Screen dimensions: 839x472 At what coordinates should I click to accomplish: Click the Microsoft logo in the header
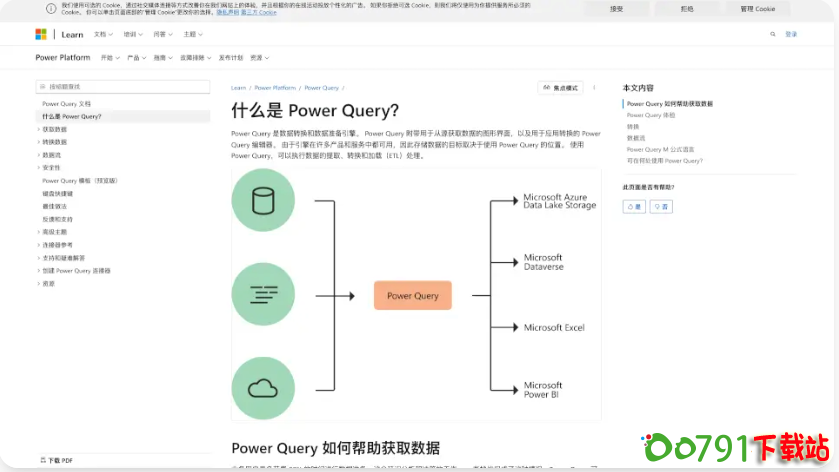[x=41, y=34]
